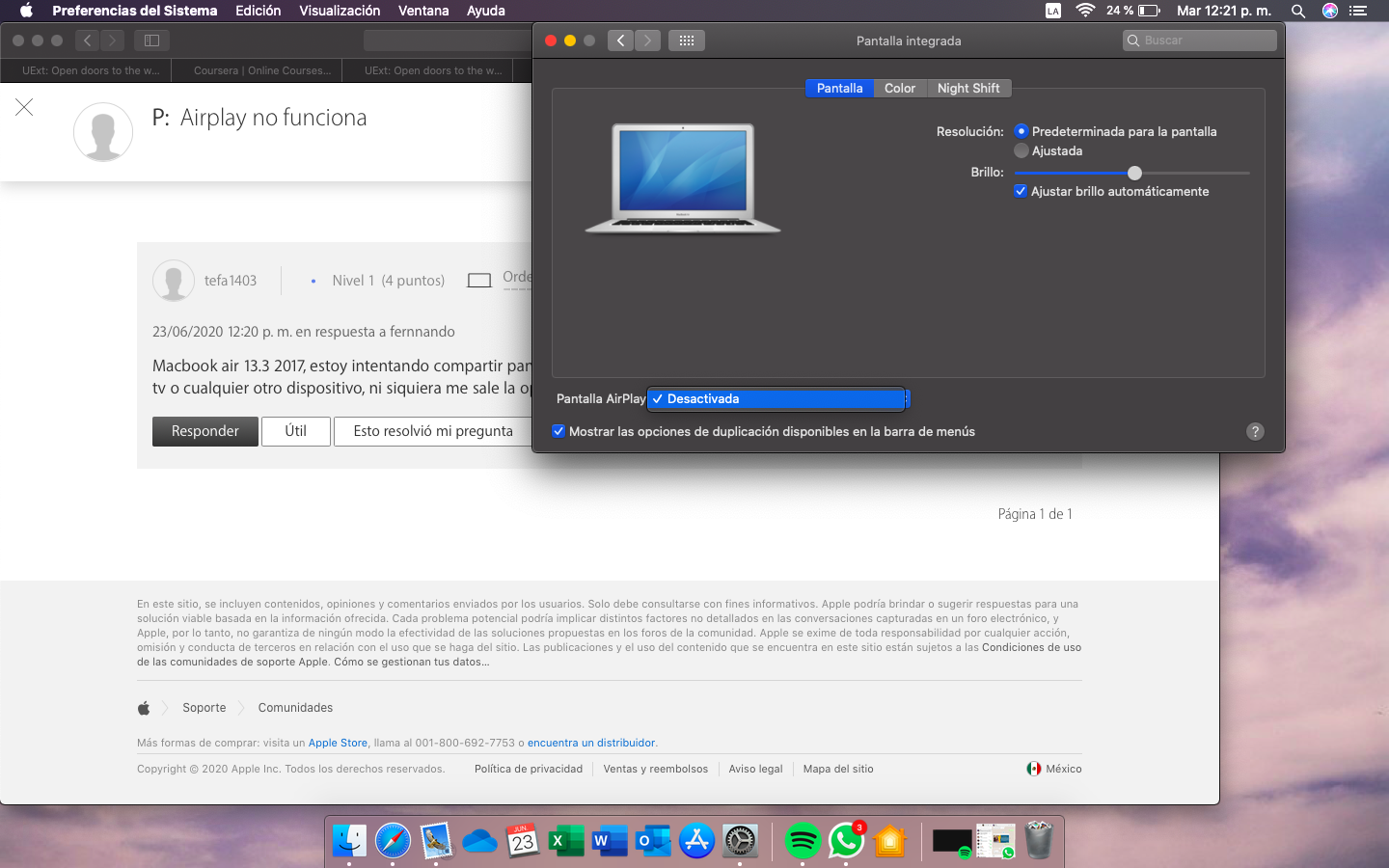This screenshot has width=1389, height=868.
Task: Open WhatsApp from the dock
Action: pos(846,841)
